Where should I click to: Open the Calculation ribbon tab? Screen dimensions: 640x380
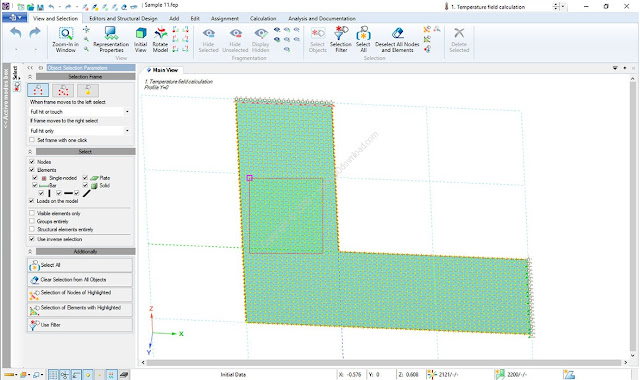(263, 18)
